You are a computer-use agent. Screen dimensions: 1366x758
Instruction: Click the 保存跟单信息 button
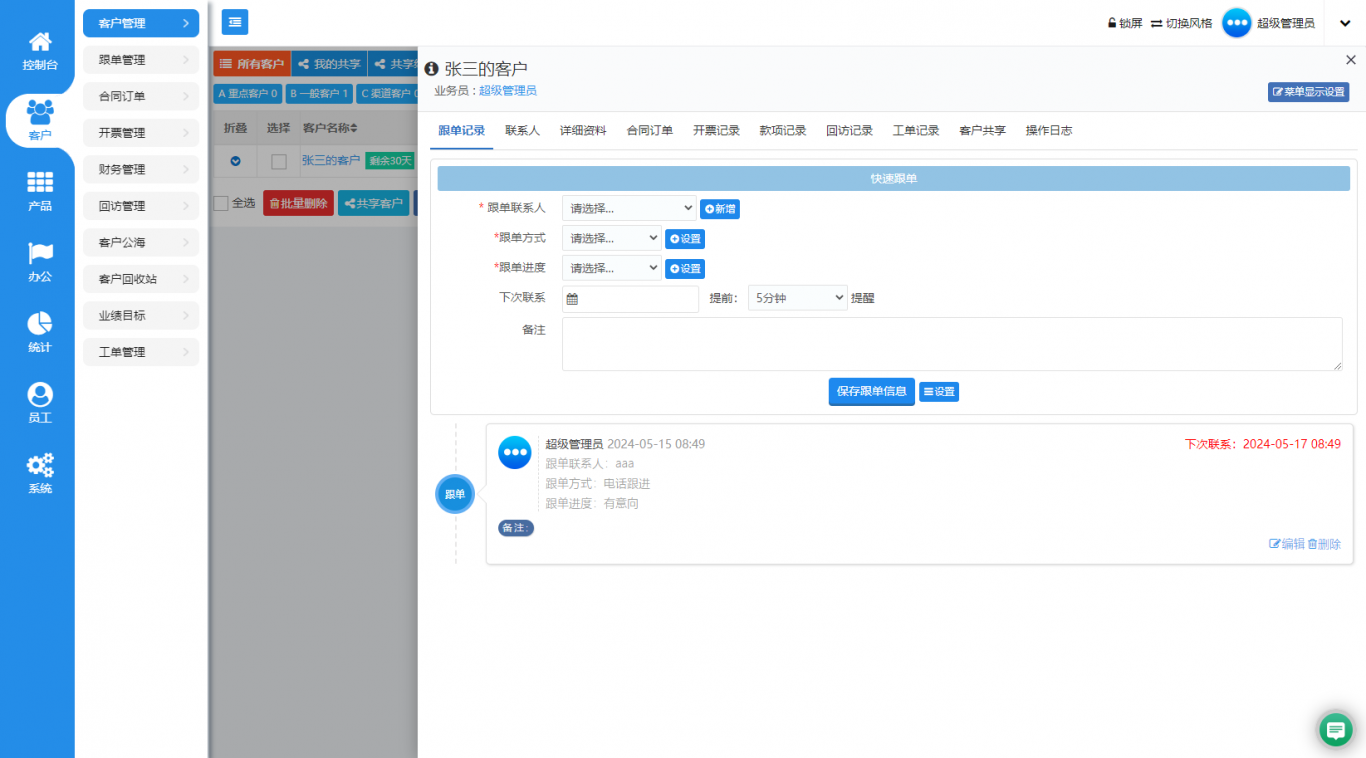[x=871, y=391]
